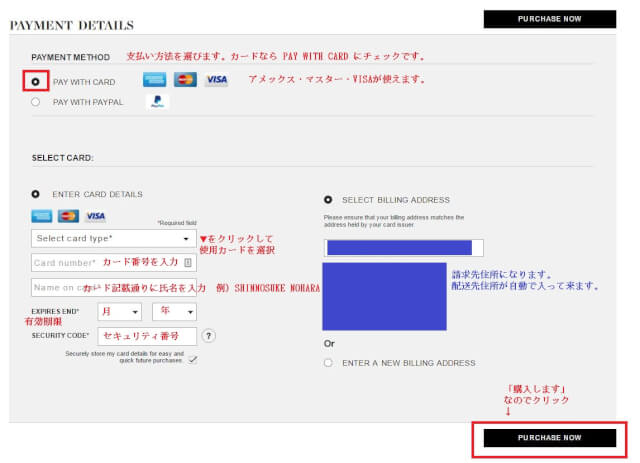
Task: Open the security code help question mark
Action: (x=209, y=336)
